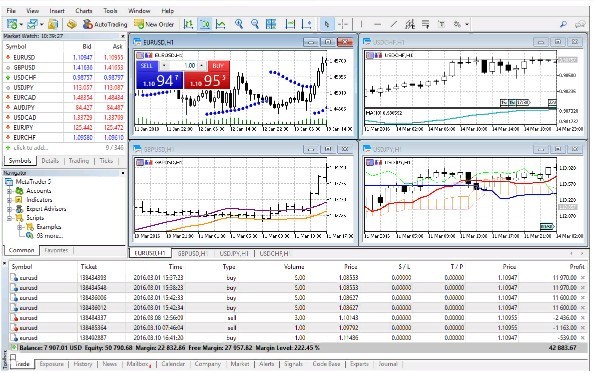Close the last eurusd buy position

(583, 338)
